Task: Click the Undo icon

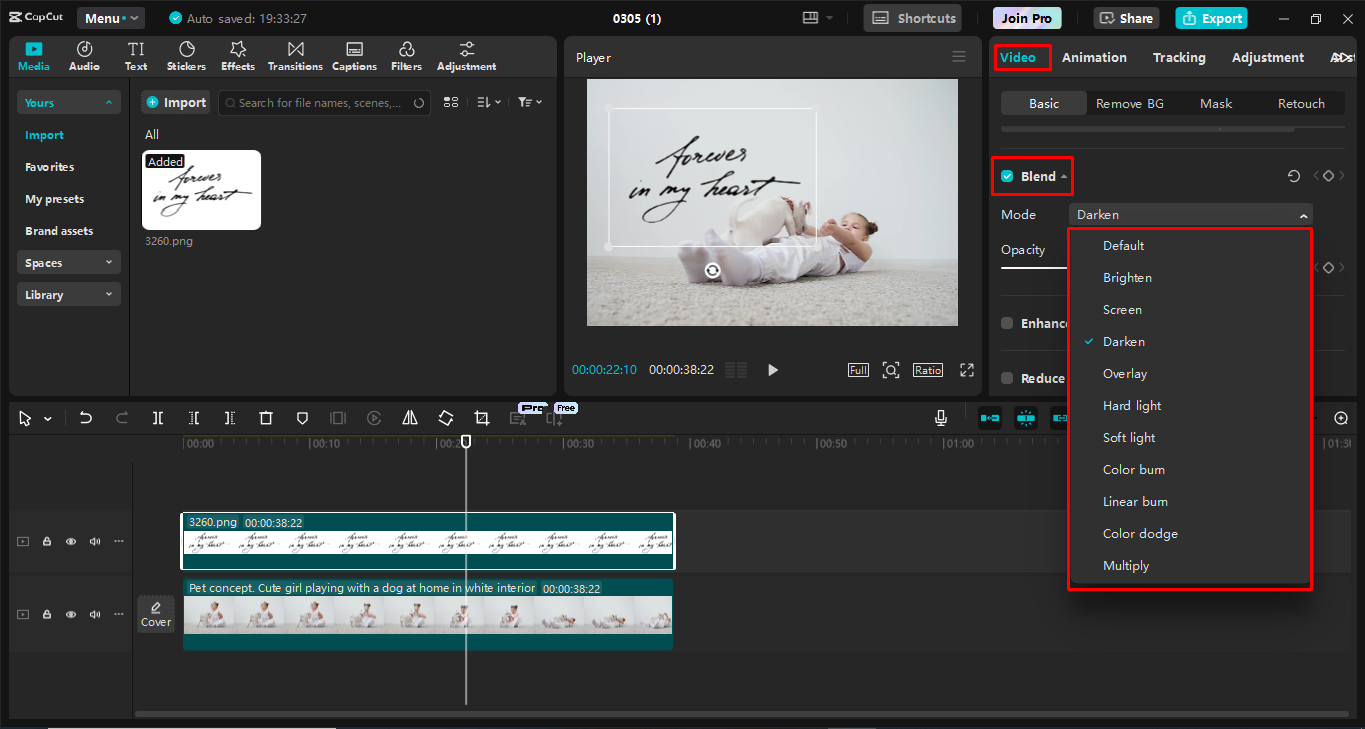Action: [85, 418]
